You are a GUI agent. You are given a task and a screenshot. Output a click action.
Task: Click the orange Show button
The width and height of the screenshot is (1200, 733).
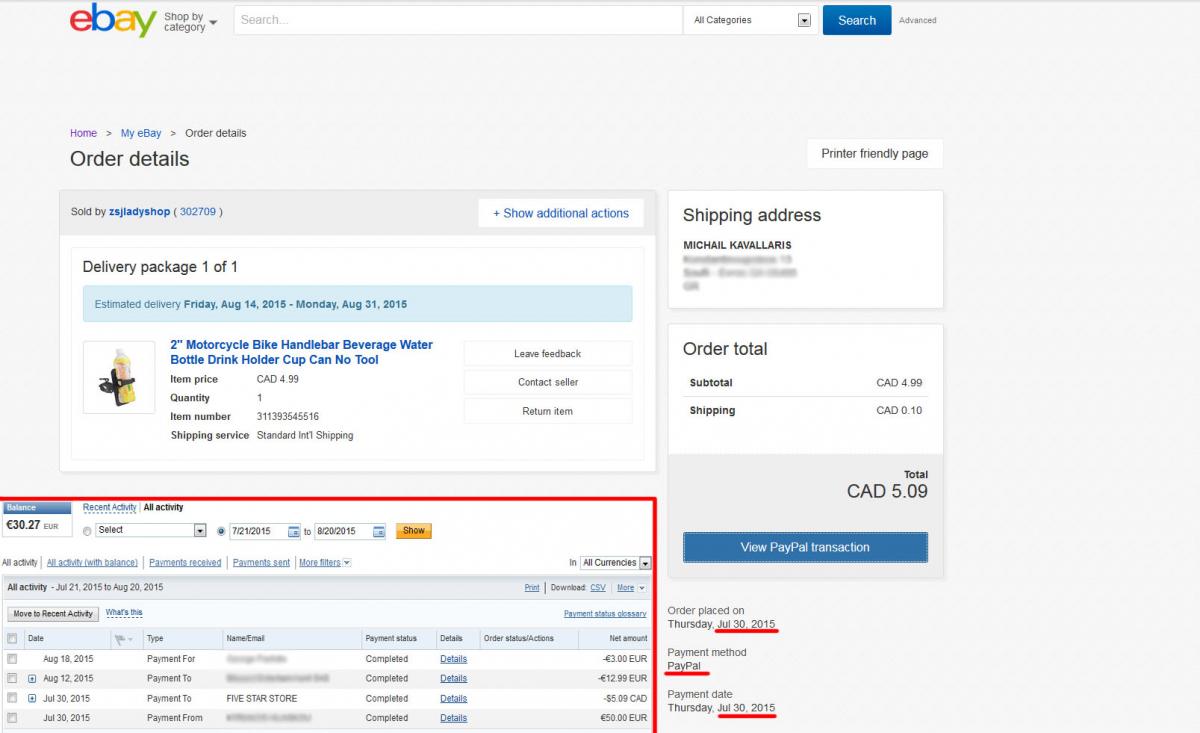[x=414, y=531]
